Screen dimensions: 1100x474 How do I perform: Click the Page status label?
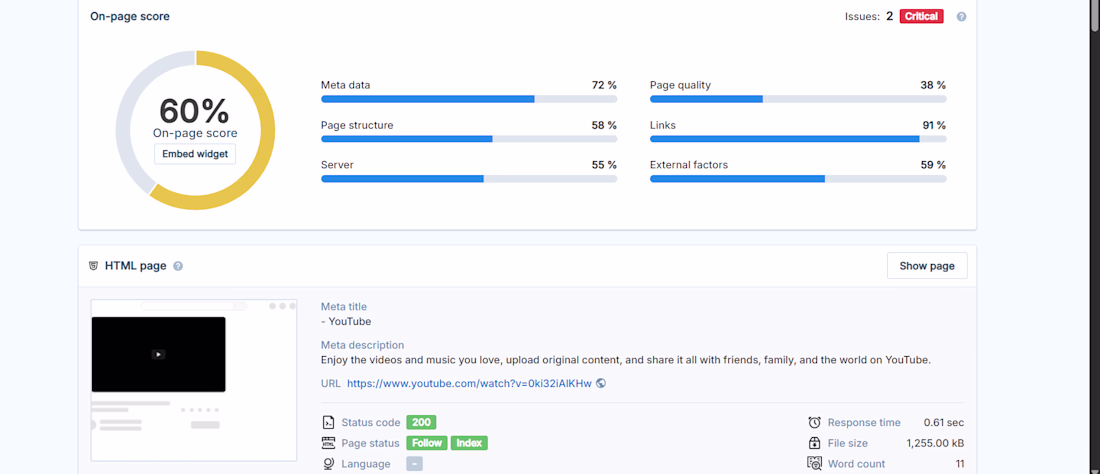coord(370,443)
